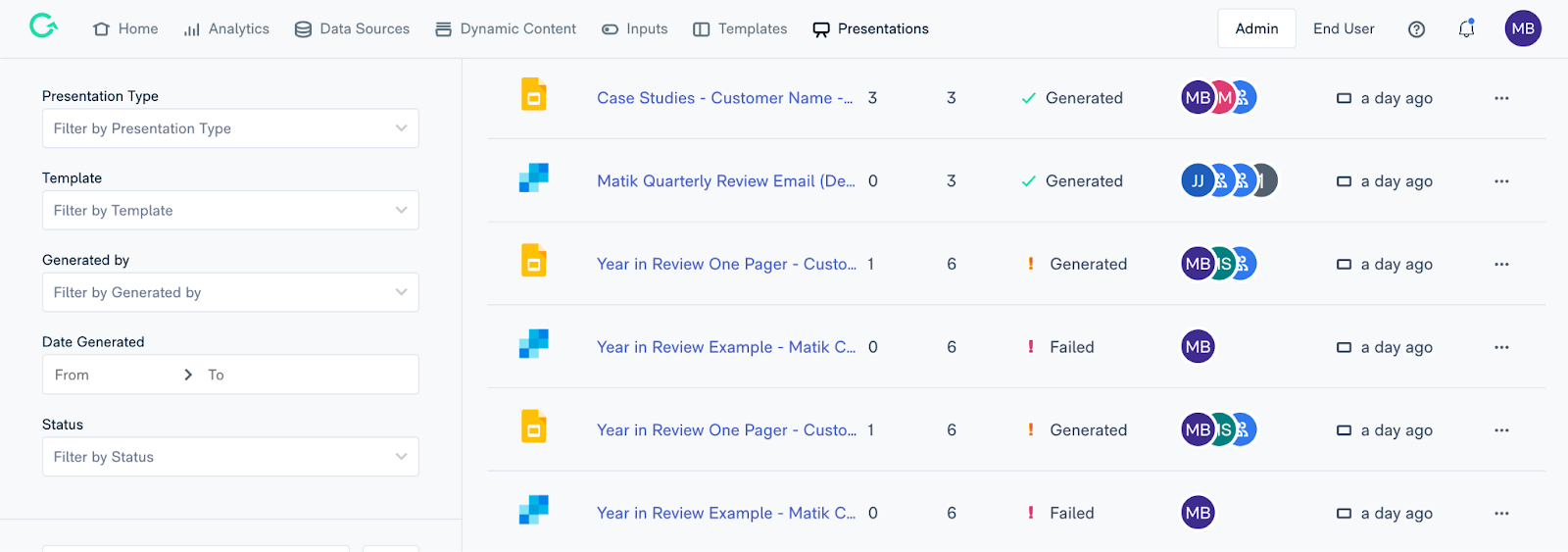Click the Home icon in the navigation bar
Viewport: 1568px width, 552px height.
click(101, 29)
